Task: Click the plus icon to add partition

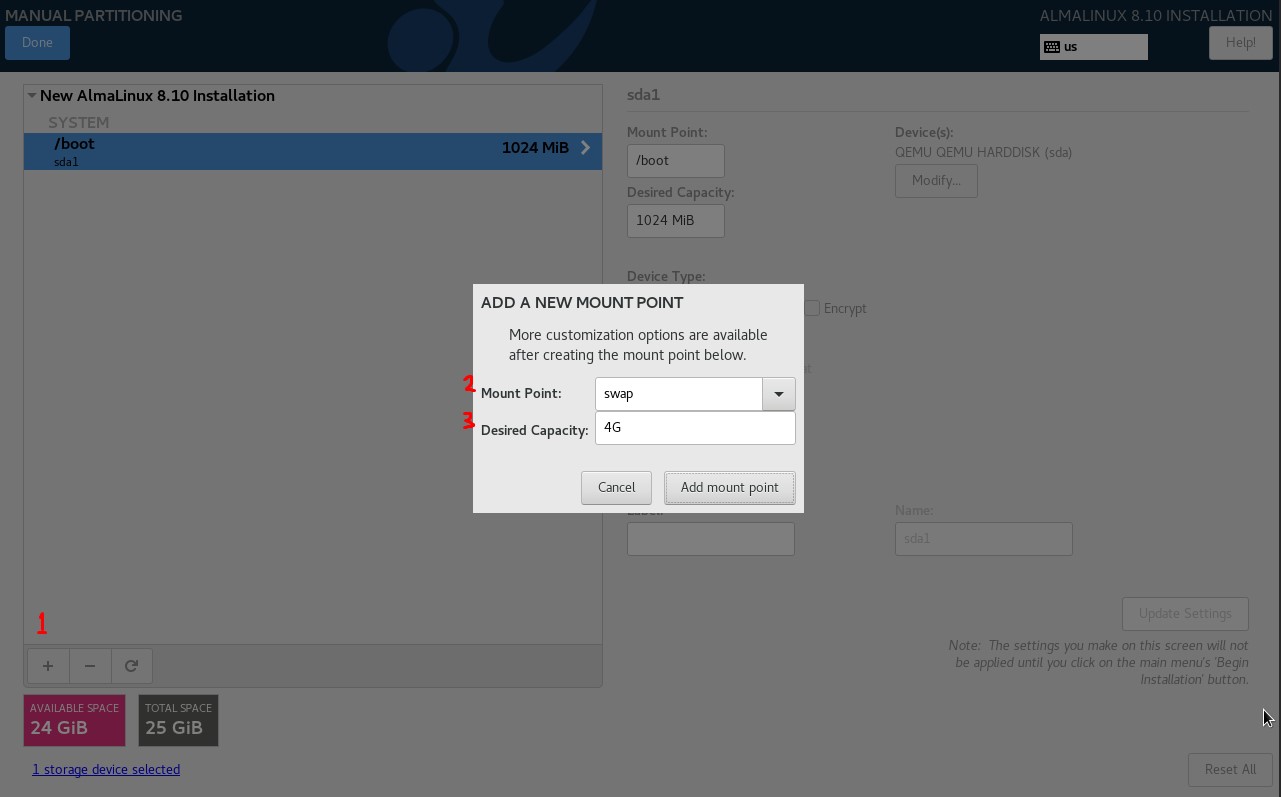Action: tap(47, 666)
